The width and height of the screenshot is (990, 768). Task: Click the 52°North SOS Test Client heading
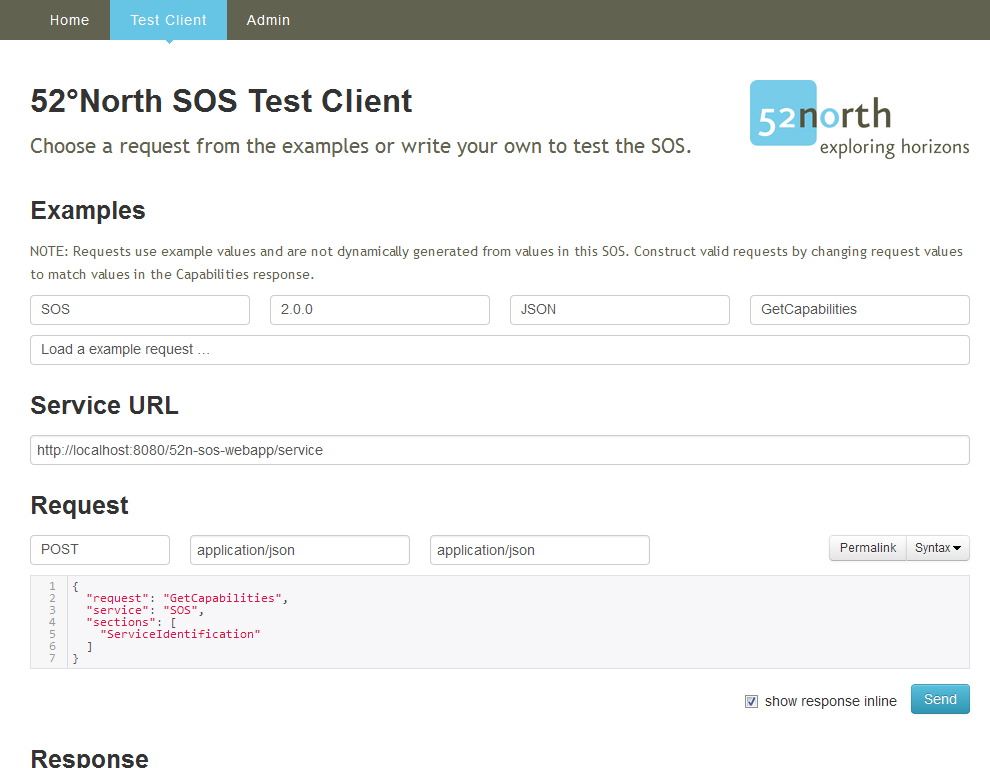pos(222,101)
